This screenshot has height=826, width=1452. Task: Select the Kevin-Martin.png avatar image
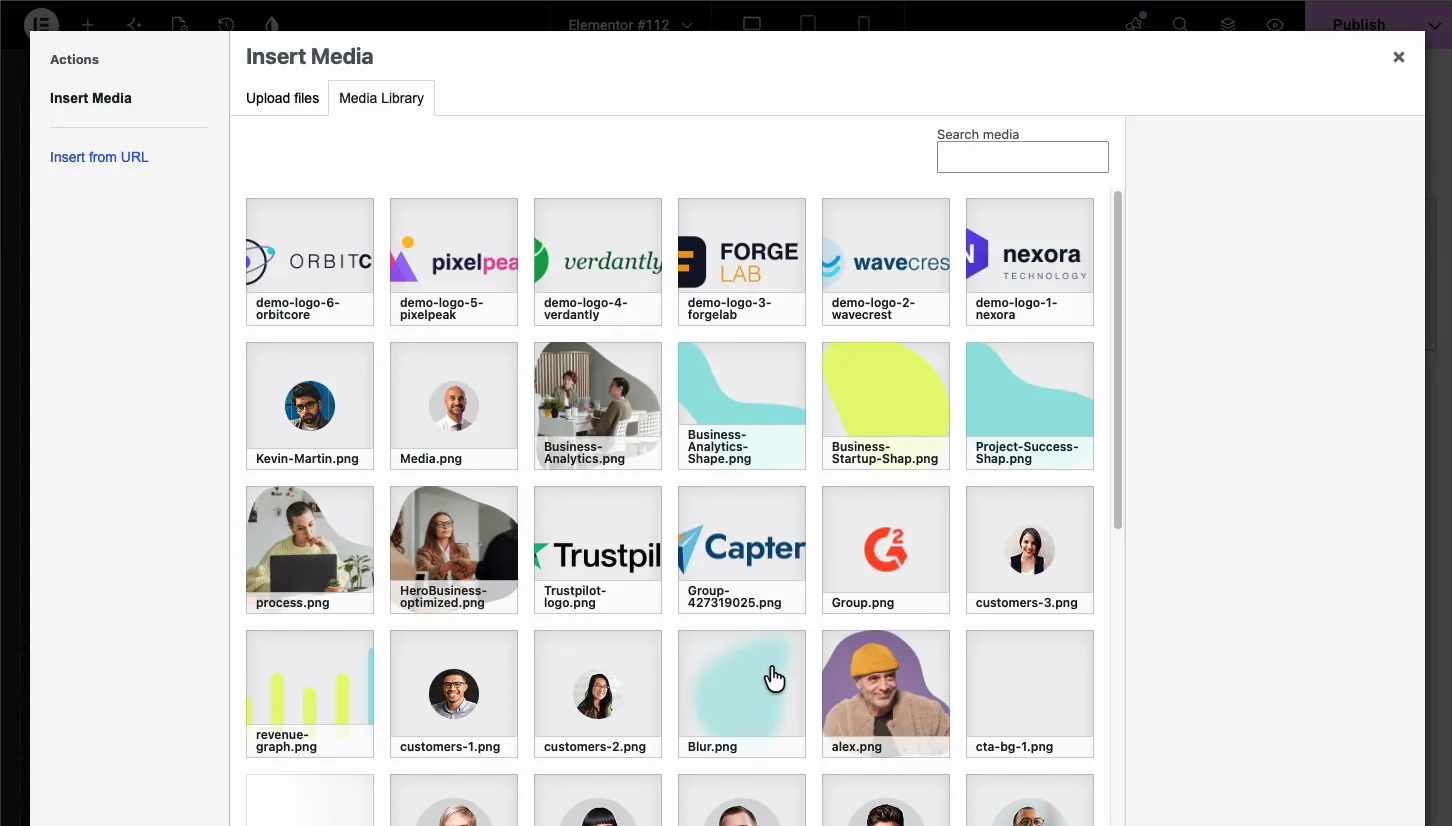pyautogui.click(x=310, y=406)
